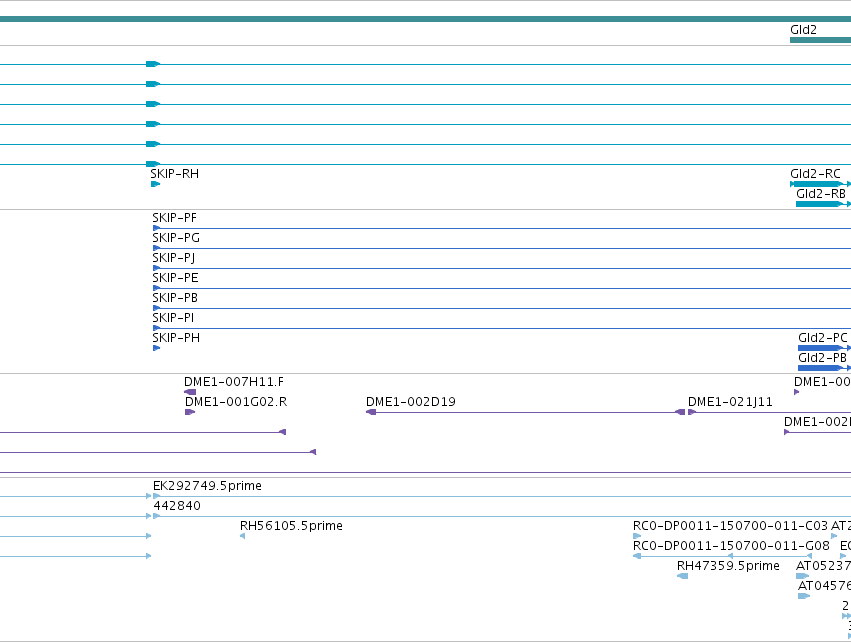Open the SKIP-PJ protein label
This screenshot has height=642, width=851.
pos(174,258)
